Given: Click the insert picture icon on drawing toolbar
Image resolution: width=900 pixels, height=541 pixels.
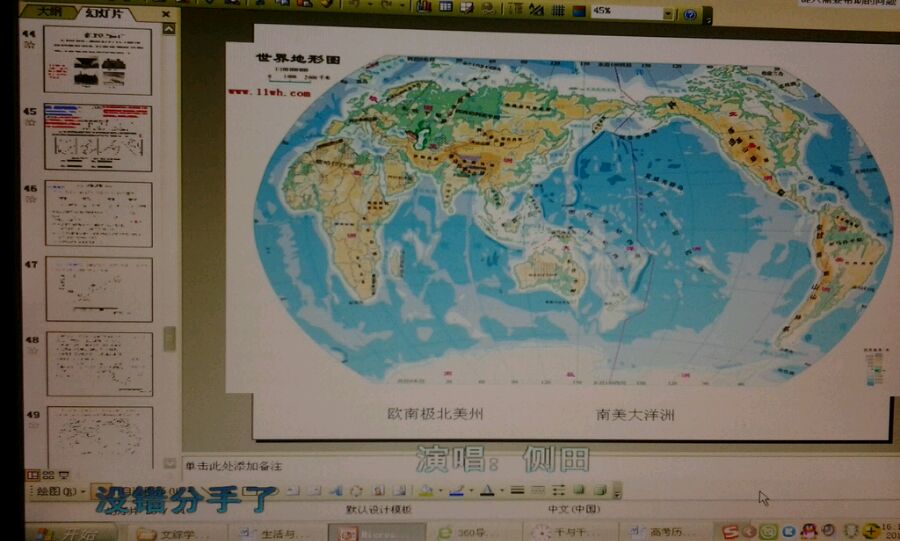Looking at the screenshot, I should pyautogui.click(x=399, y=491).
